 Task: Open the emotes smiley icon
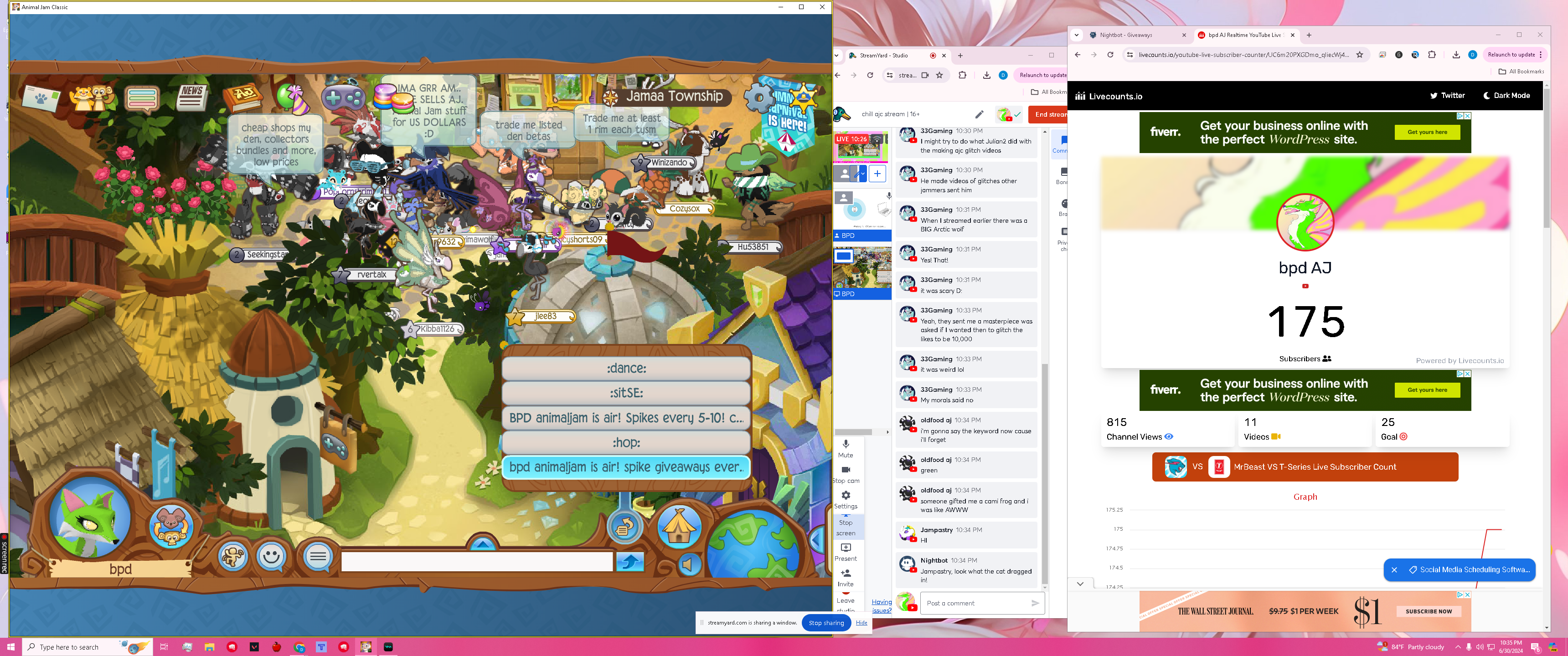point(272,556)
